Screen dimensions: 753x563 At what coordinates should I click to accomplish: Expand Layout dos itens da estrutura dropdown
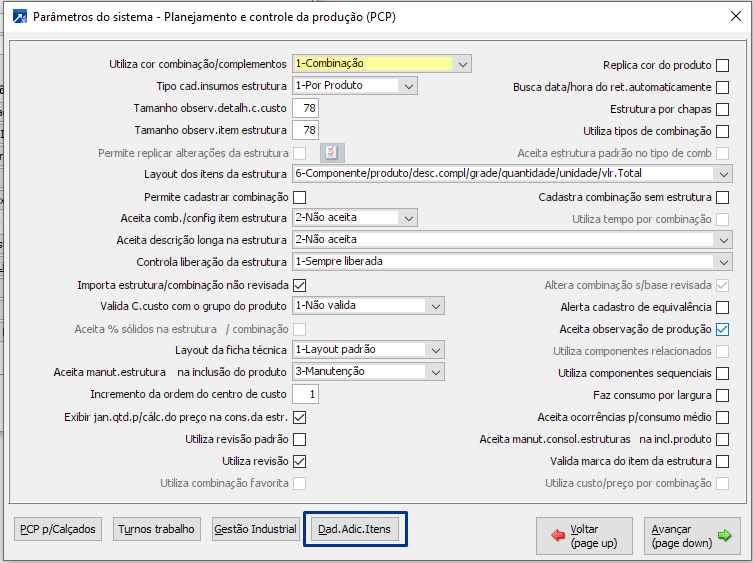(512, 173)
